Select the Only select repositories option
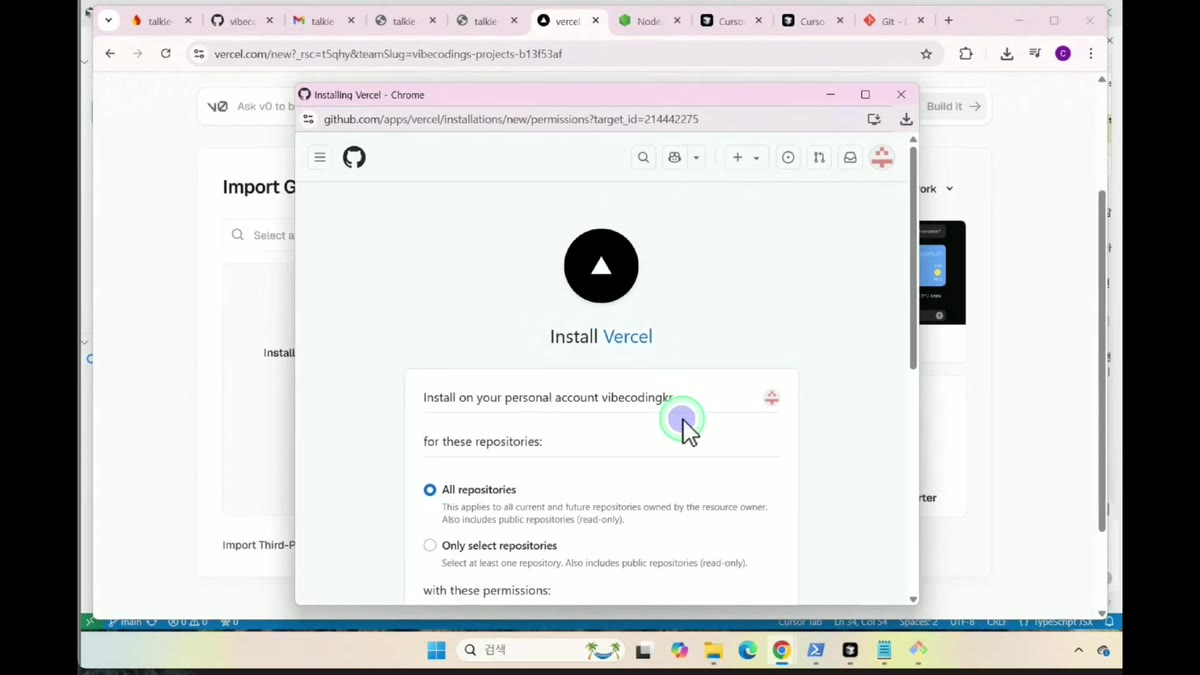The height and width of the screenshot is (675, 1200). click(x=430, y=545)
